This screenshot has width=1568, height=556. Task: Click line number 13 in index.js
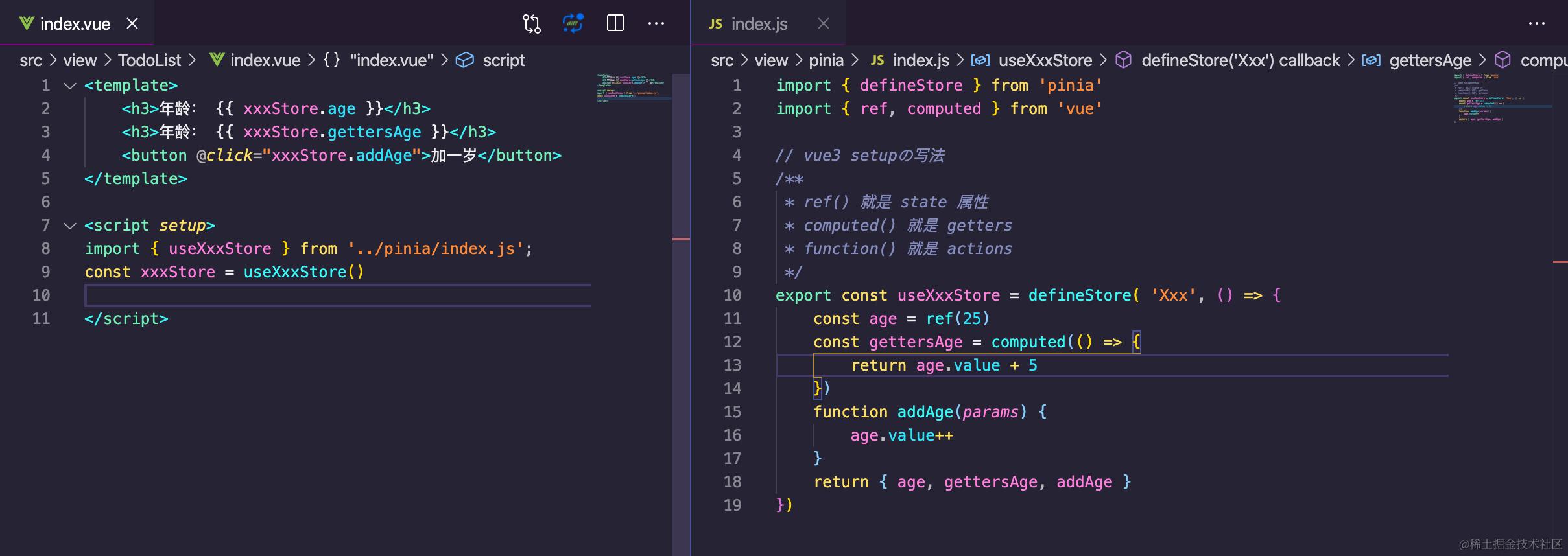(732, 365)
